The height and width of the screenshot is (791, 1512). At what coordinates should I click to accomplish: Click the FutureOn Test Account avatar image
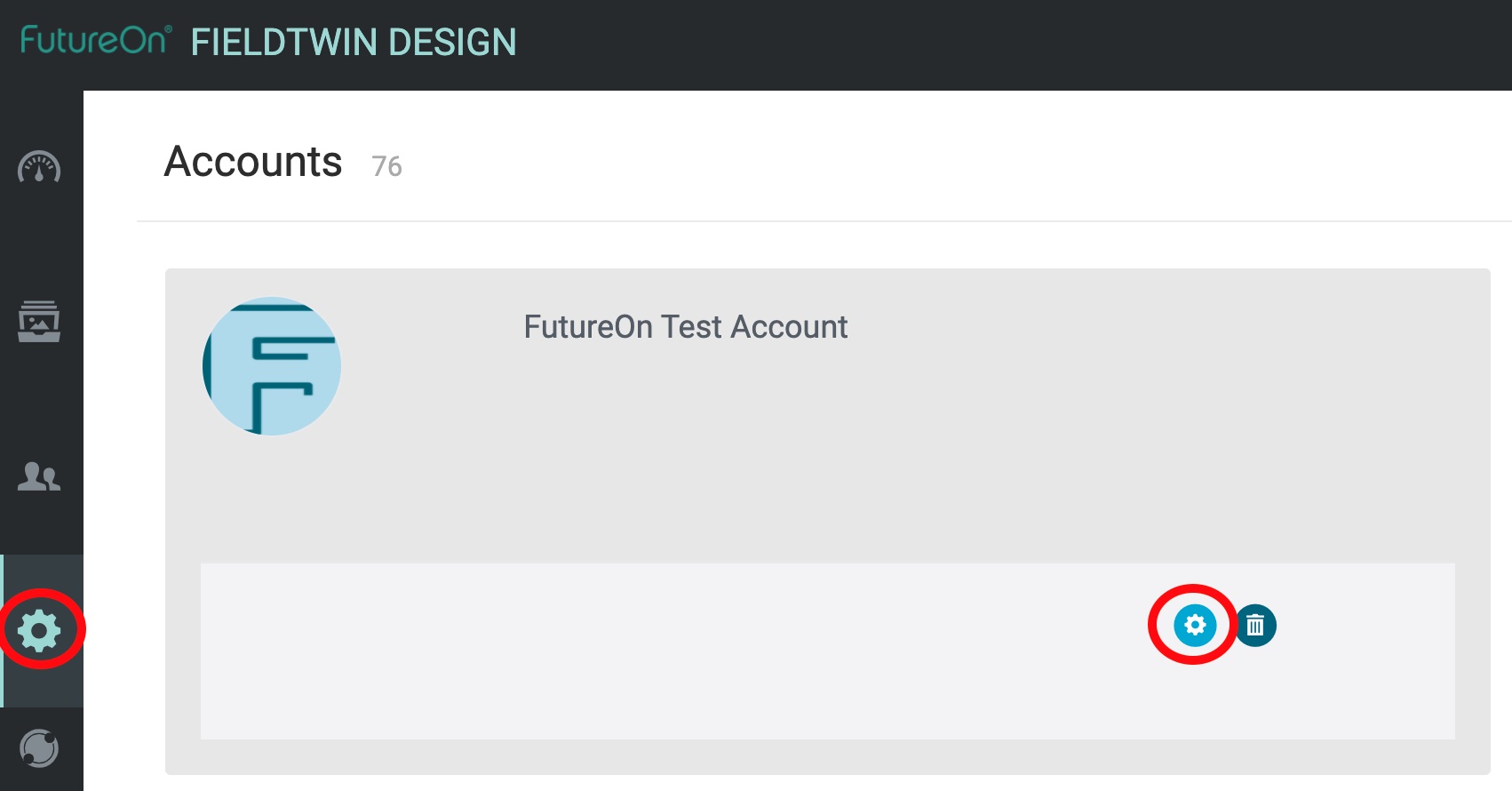(x=272, y=366)
